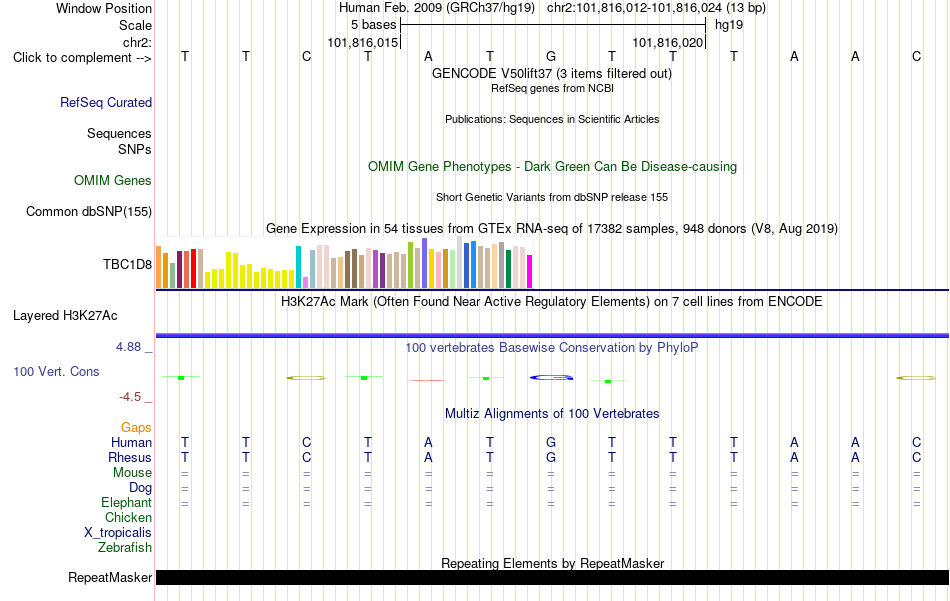Click the blue Layered H3K27Ac signal bar
Image resolution: width=950 pixels, height=601 pixels.
(552, 335)
